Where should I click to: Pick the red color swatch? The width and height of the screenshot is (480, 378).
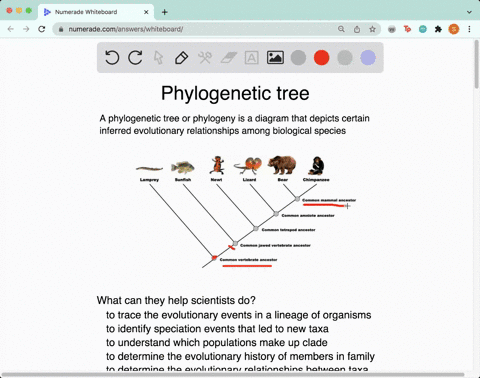point(322,57)
